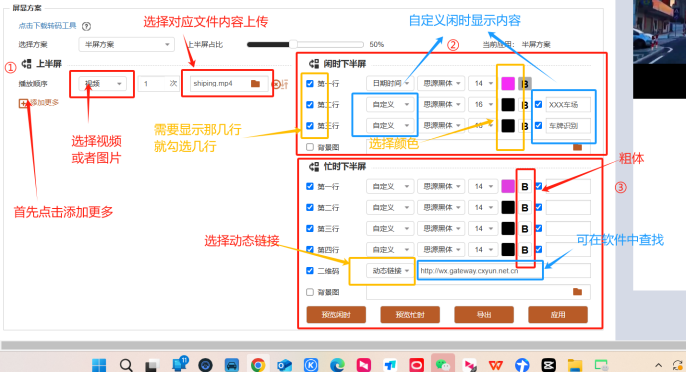686x373 pixels.
Task: Pick black color swatch in 闲时 第二行
Action: point(508,105)
